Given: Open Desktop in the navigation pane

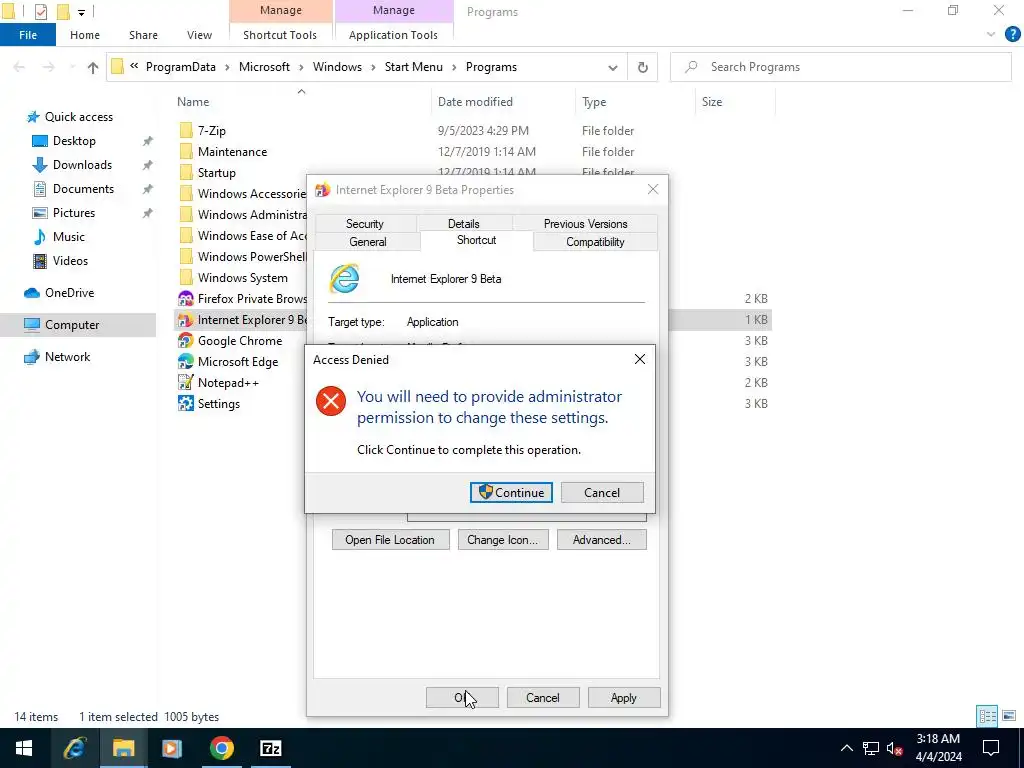Looking at the screenshot, I should pyautogui.click(x=74, y=141).
